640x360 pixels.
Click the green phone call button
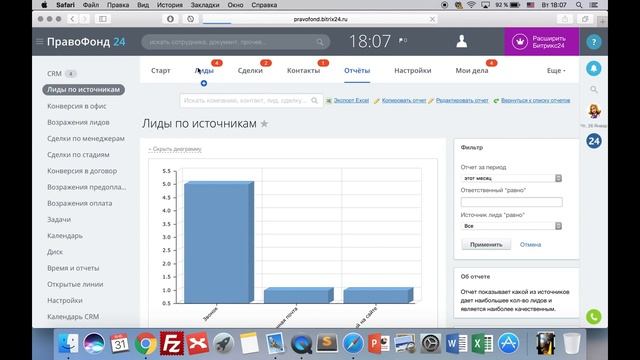point(594,317)
